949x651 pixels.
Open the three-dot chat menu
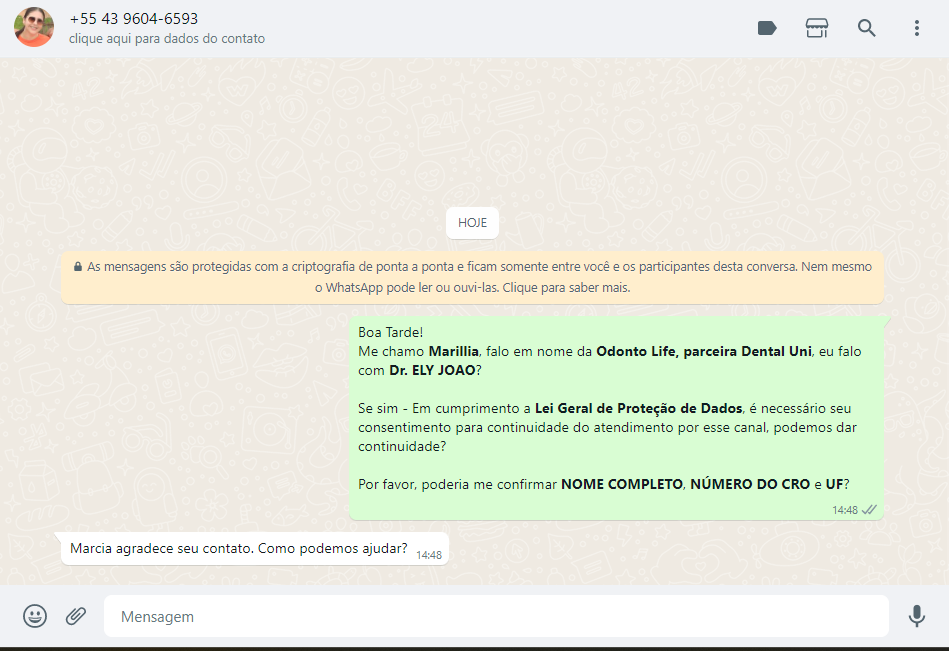pyautogui.click(x=916, y=28)
